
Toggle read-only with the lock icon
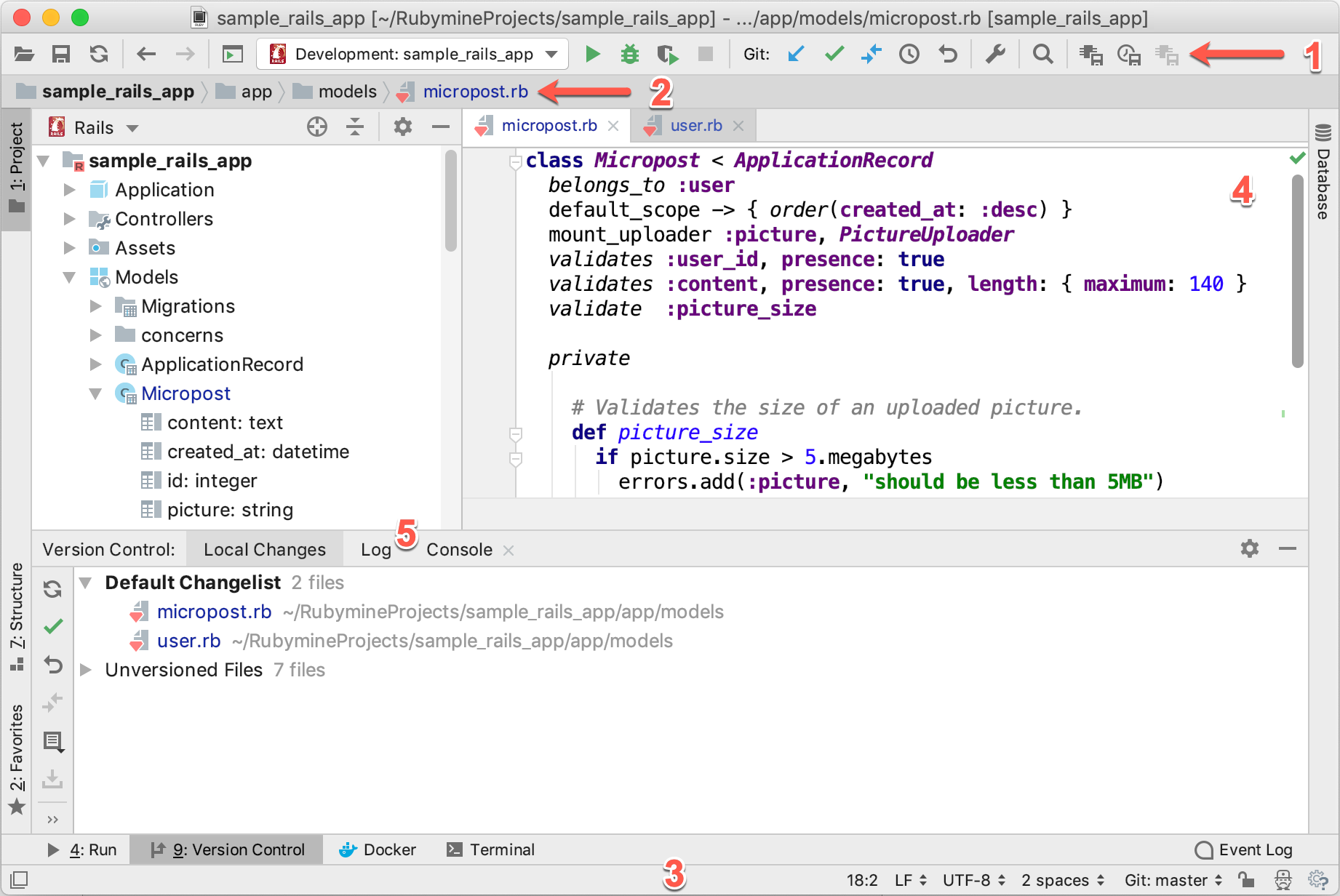[1246, 880]
